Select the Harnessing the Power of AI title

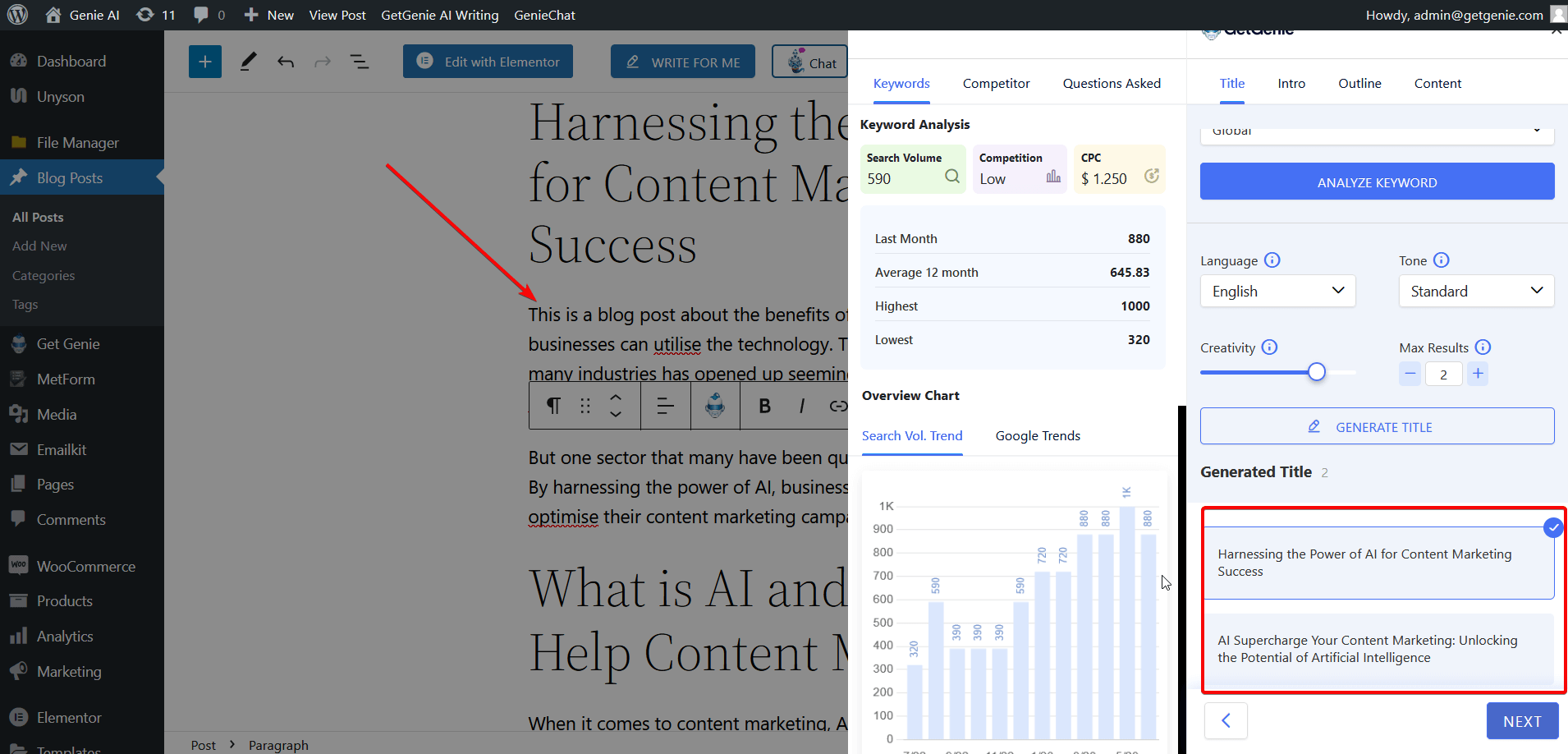click(1379, 563)
